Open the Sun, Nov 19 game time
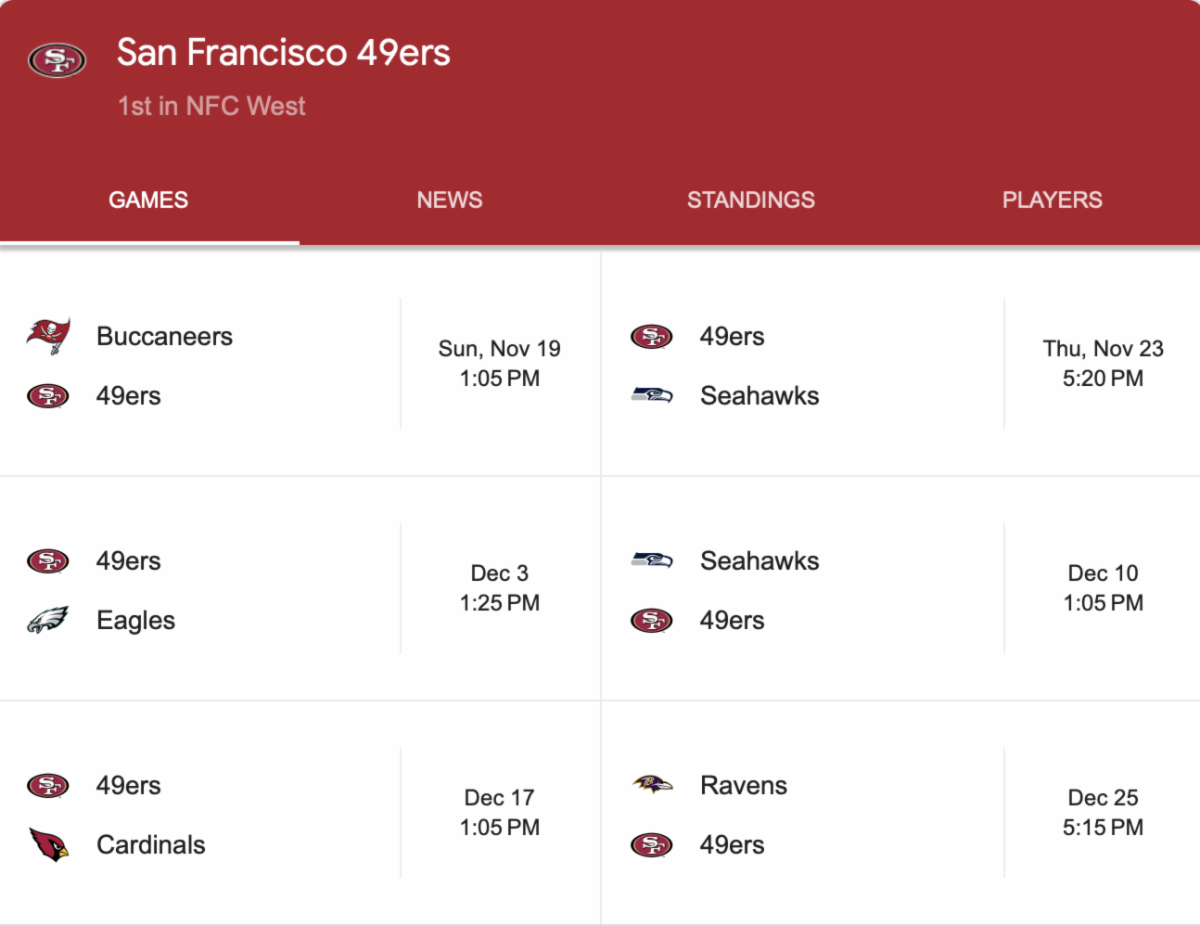The height and width of the screenshot is (926, 1200). click(x=499, y=363)
